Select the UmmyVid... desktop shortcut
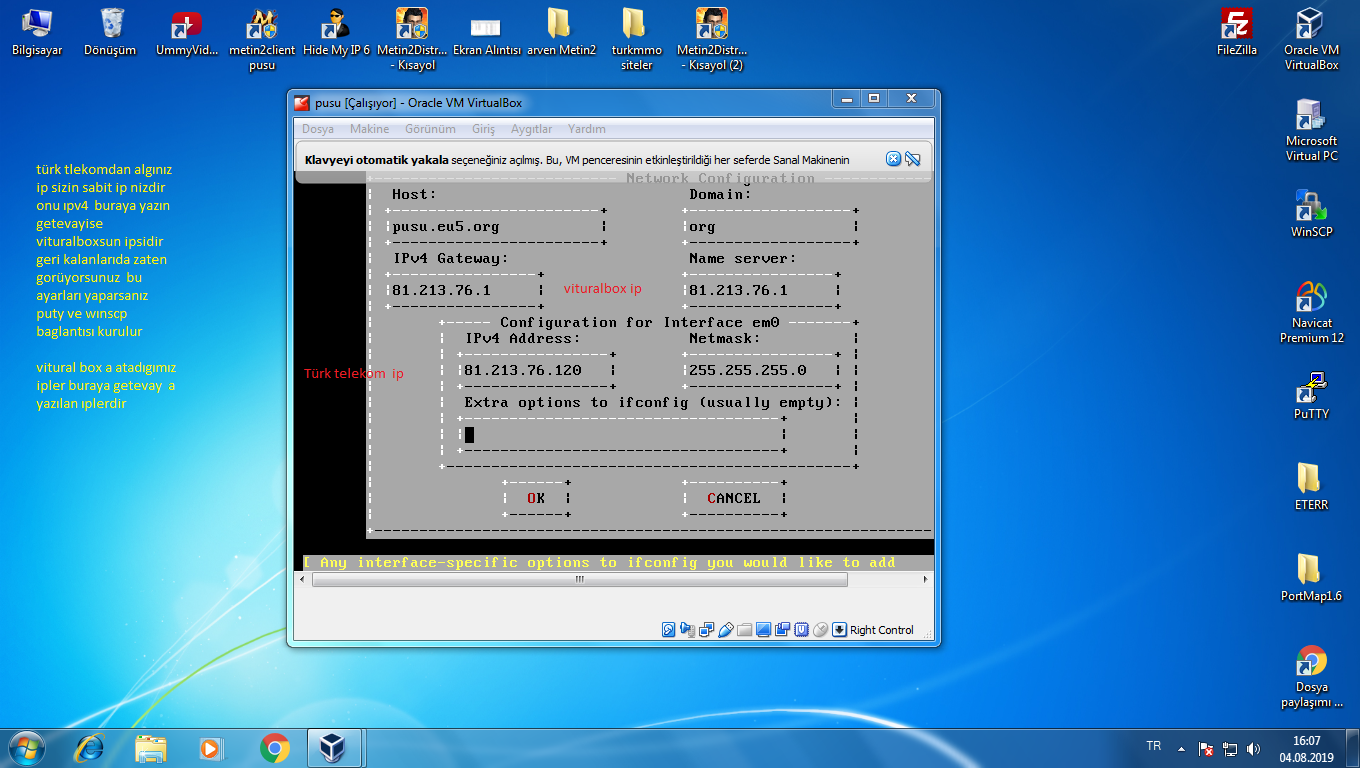 pyautogui.click(x=187, y=33)
